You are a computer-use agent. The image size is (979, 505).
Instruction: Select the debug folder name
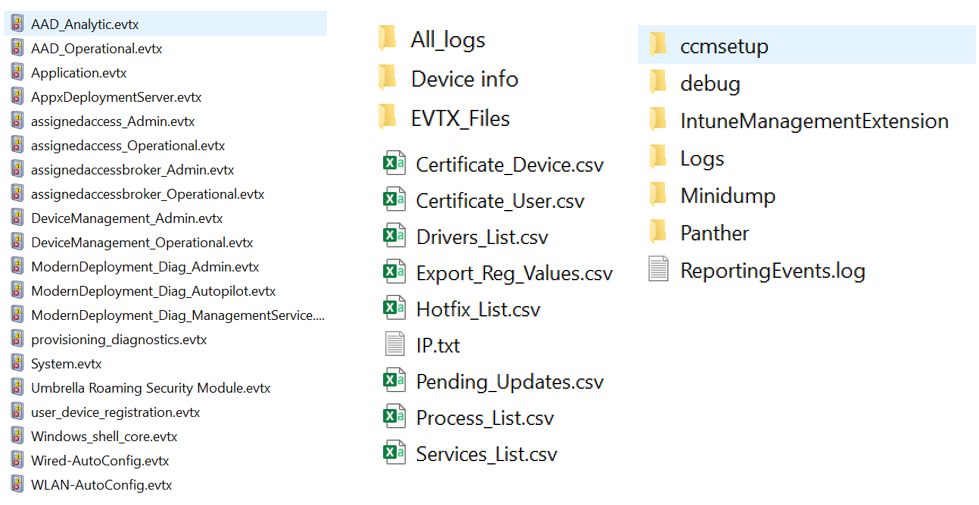(x=711, y=84)
